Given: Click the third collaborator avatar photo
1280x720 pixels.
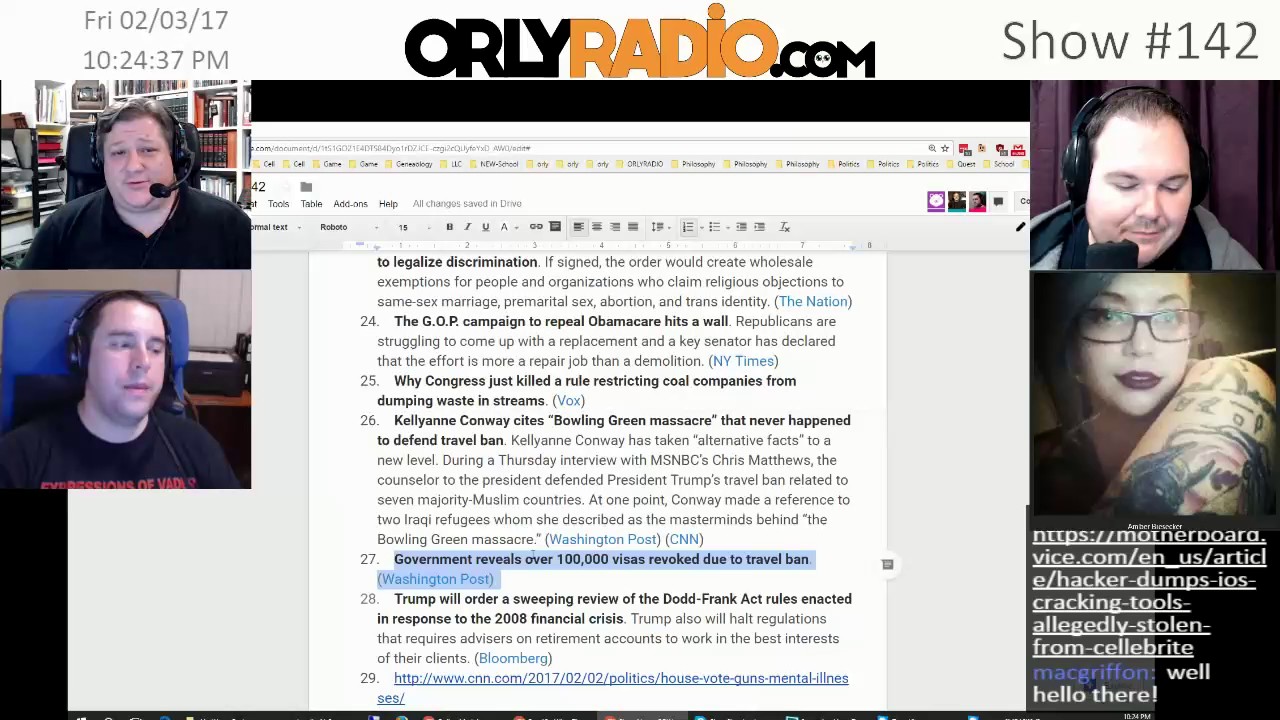Looking at the screenshot, I should tap(977, 201).
